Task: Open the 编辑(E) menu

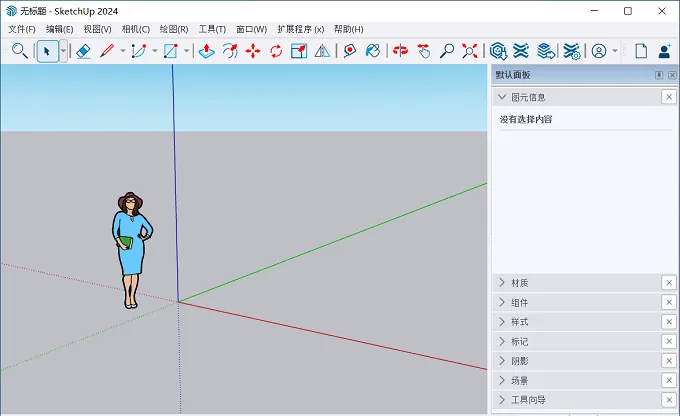Action: point(59,29)
